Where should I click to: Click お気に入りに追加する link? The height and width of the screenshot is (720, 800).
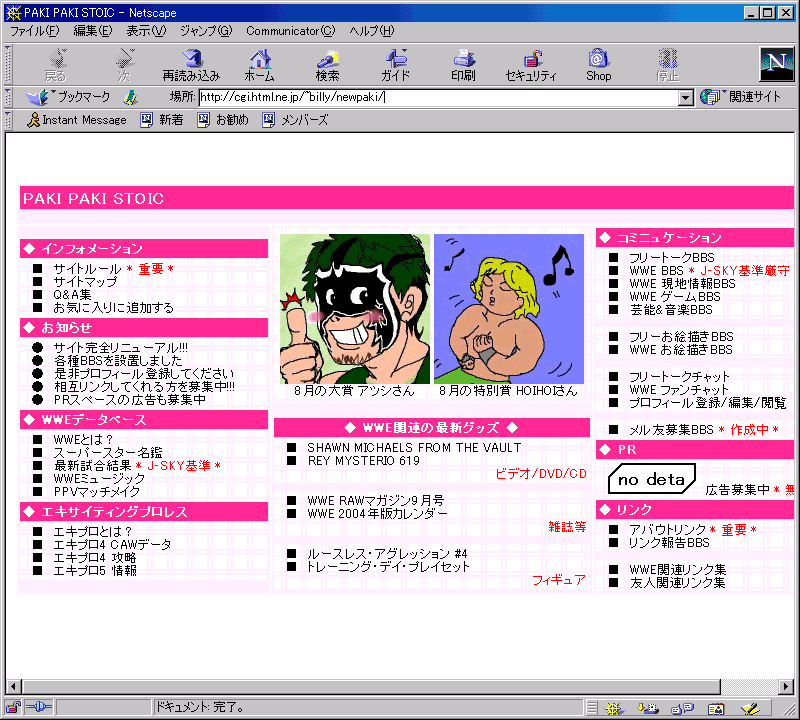click(113, 308)
